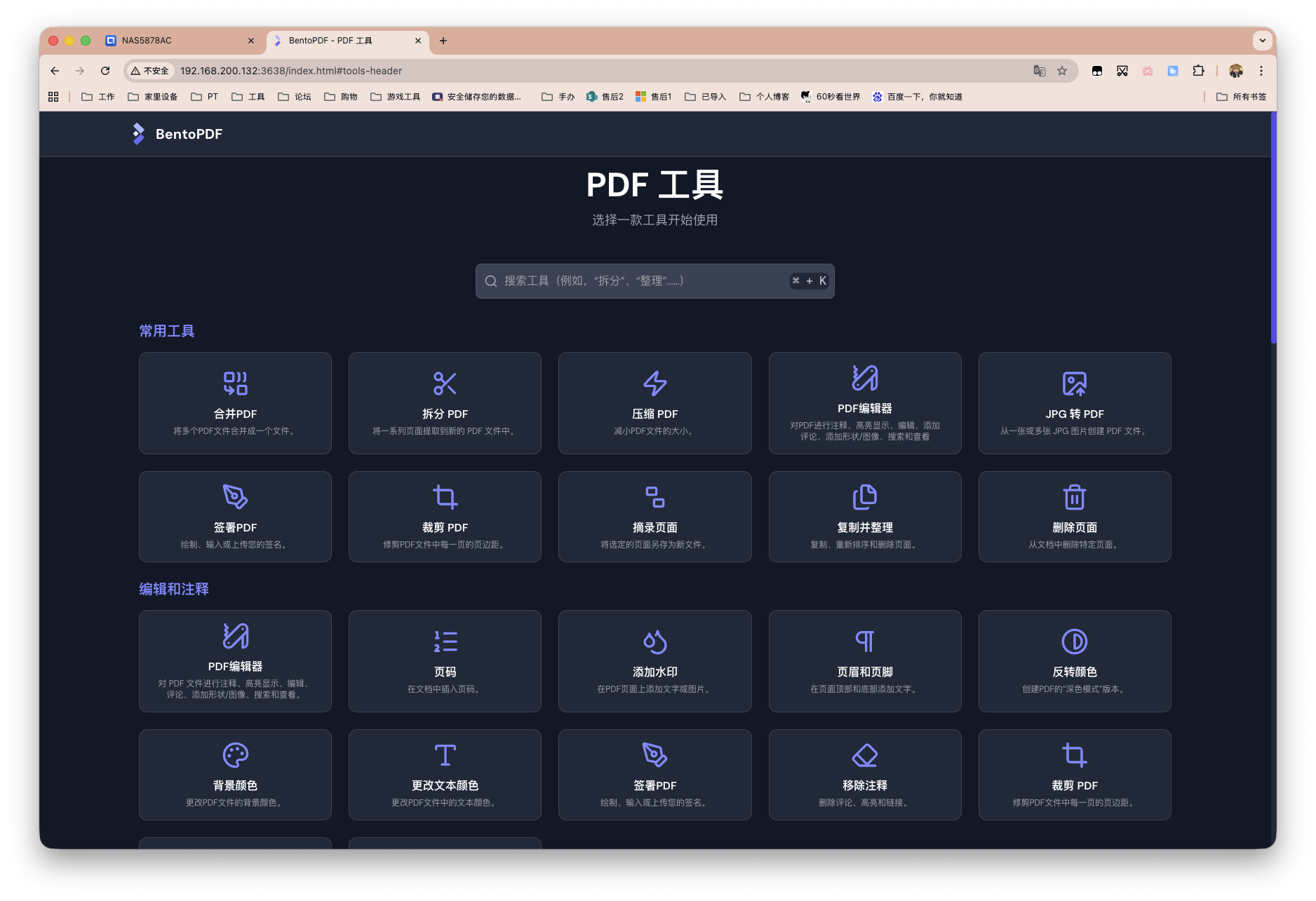
Task: Expand the browser tab list chevron
Action: tap(1262, 41)
